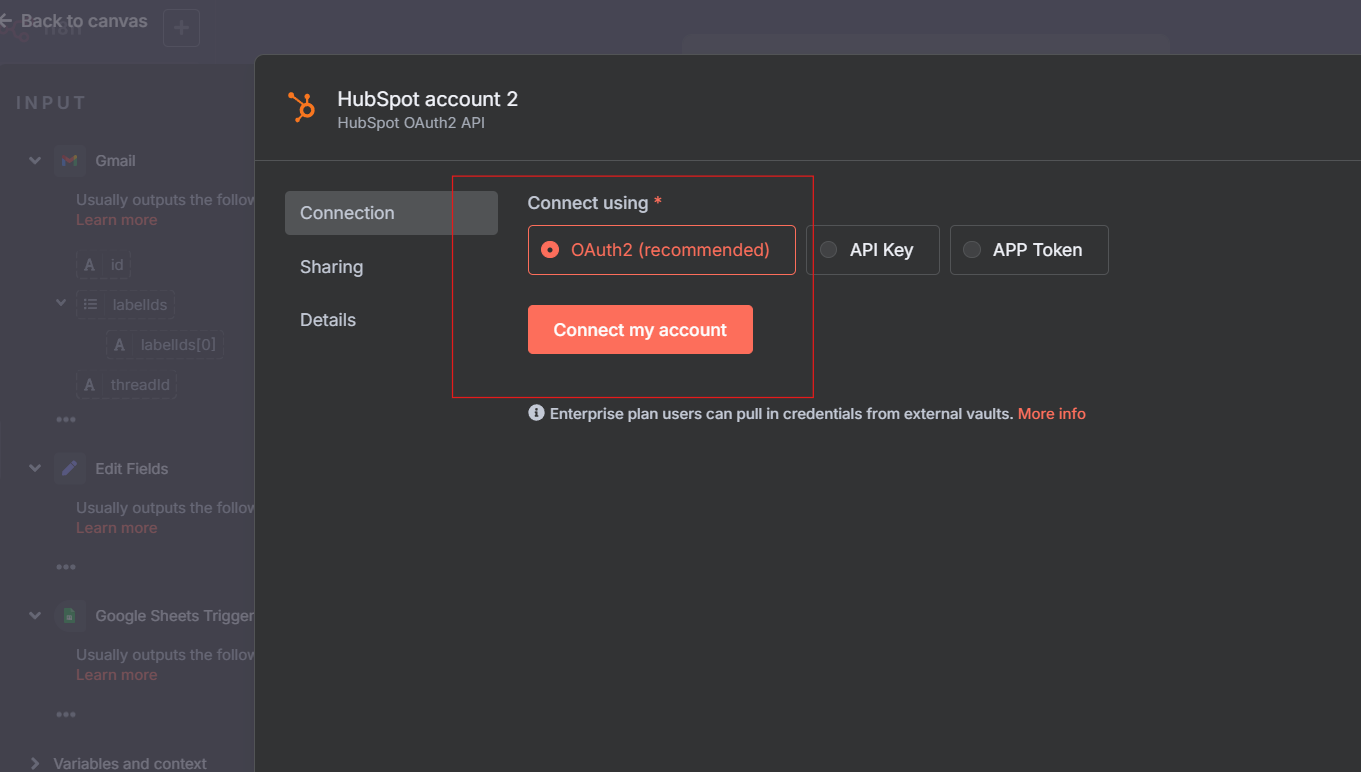The width and height of the screenshot is (1361, 772).
Task: Open the Connection tab
Action: point(391,213)
